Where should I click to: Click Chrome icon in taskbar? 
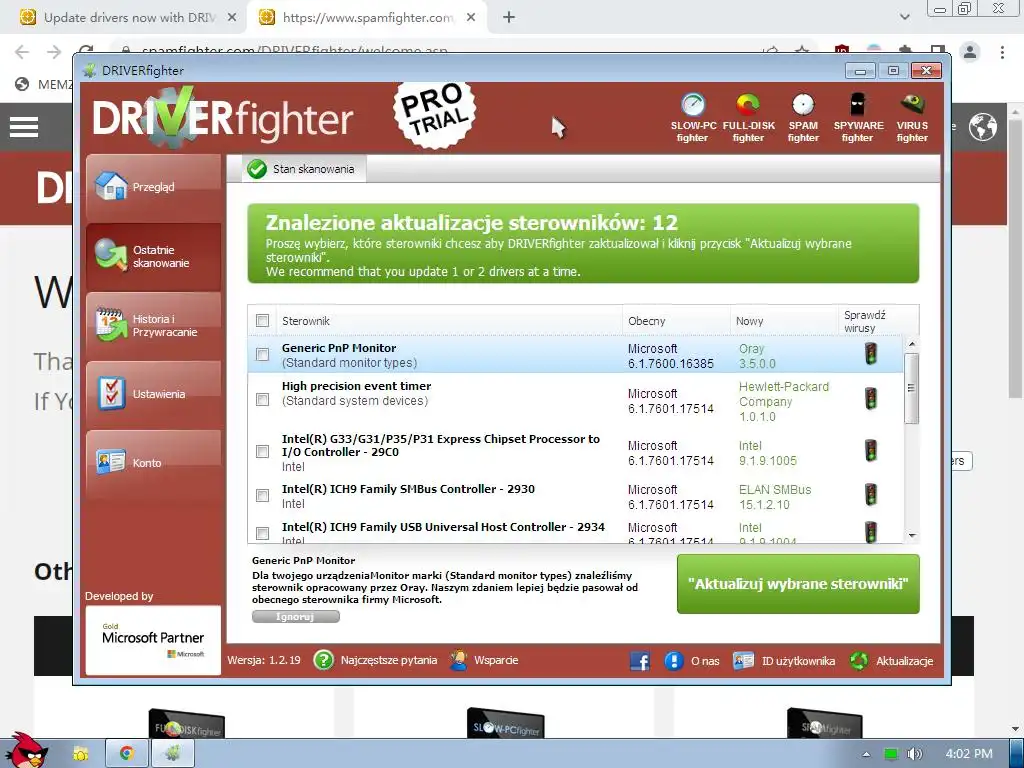127,753
